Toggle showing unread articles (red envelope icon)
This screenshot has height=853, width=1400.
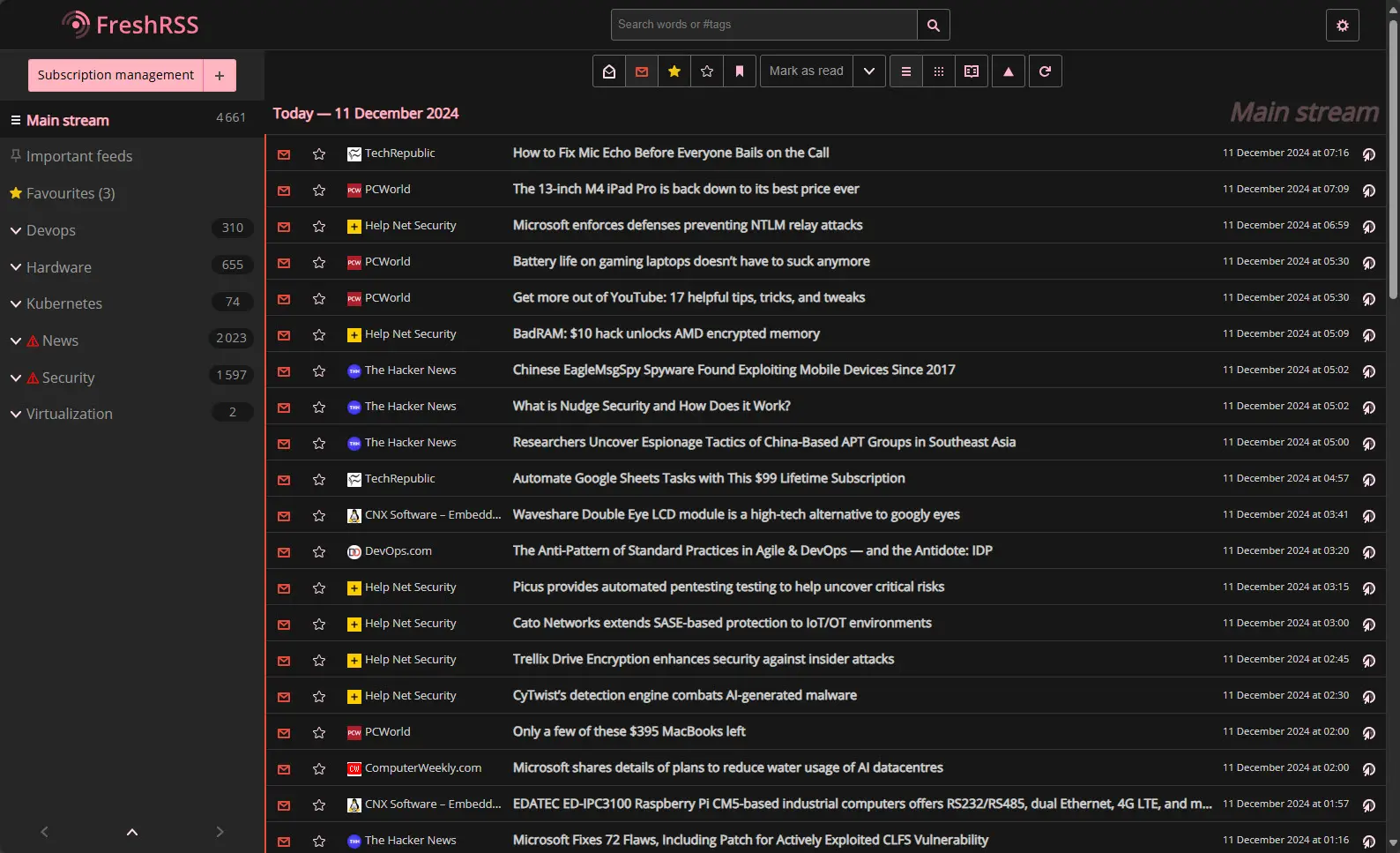(642, 71)
